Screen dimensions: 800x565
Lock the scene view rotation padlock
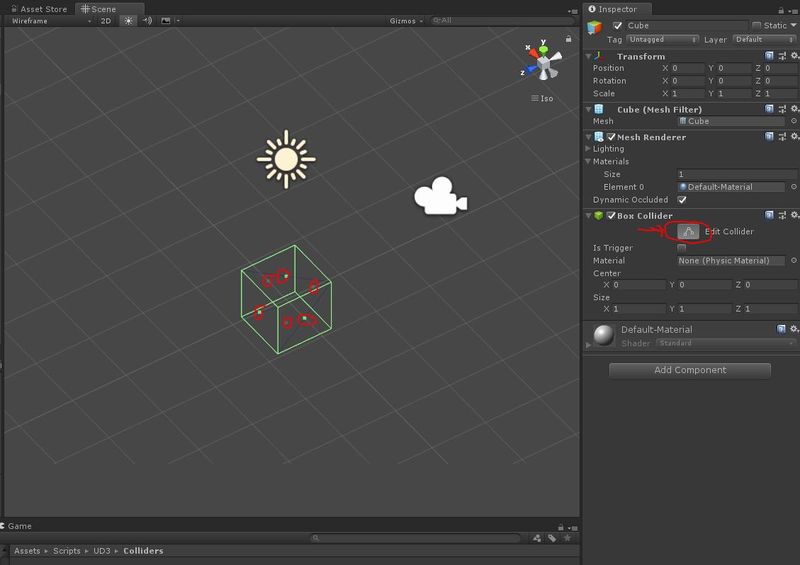pos(568,39)
